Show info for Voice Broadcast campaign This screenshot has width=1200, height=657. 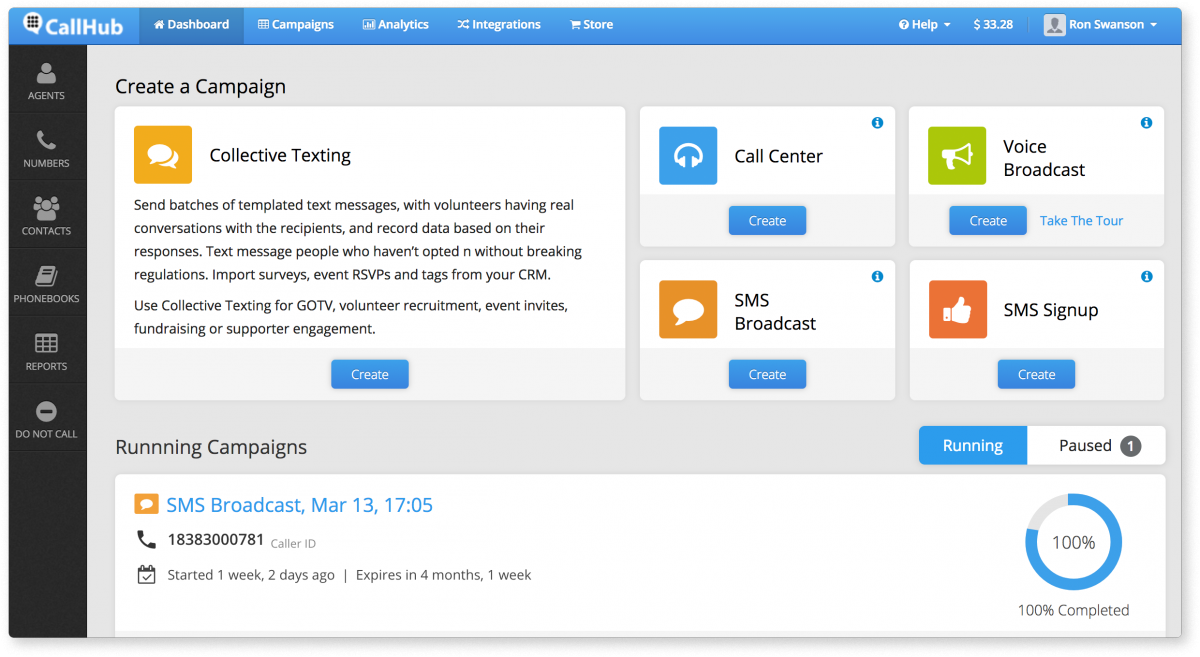[1146, 123]
